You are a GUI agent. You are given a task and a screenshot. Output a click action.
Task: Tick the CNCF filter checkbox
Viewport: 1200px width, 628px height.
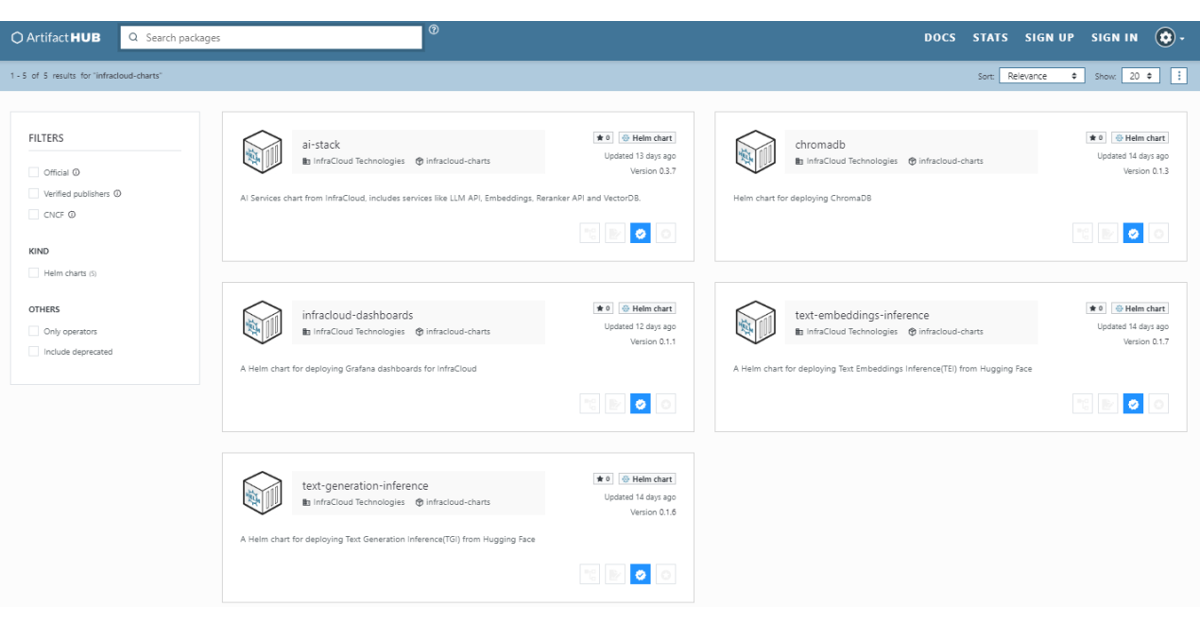tap(34, 214)
